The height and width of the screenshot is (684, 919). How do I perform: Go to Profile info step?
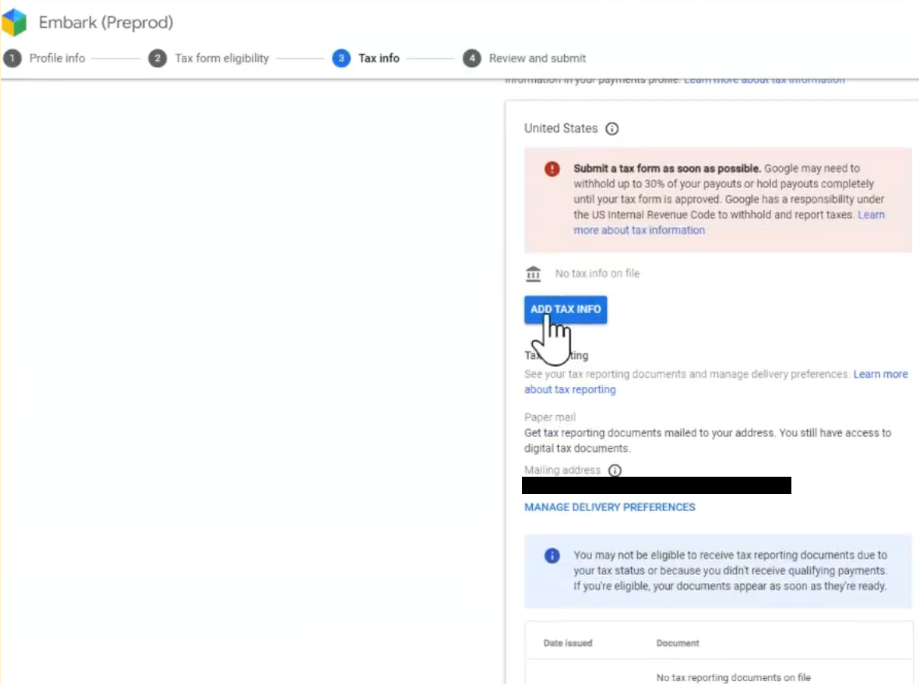click(57, 59)
